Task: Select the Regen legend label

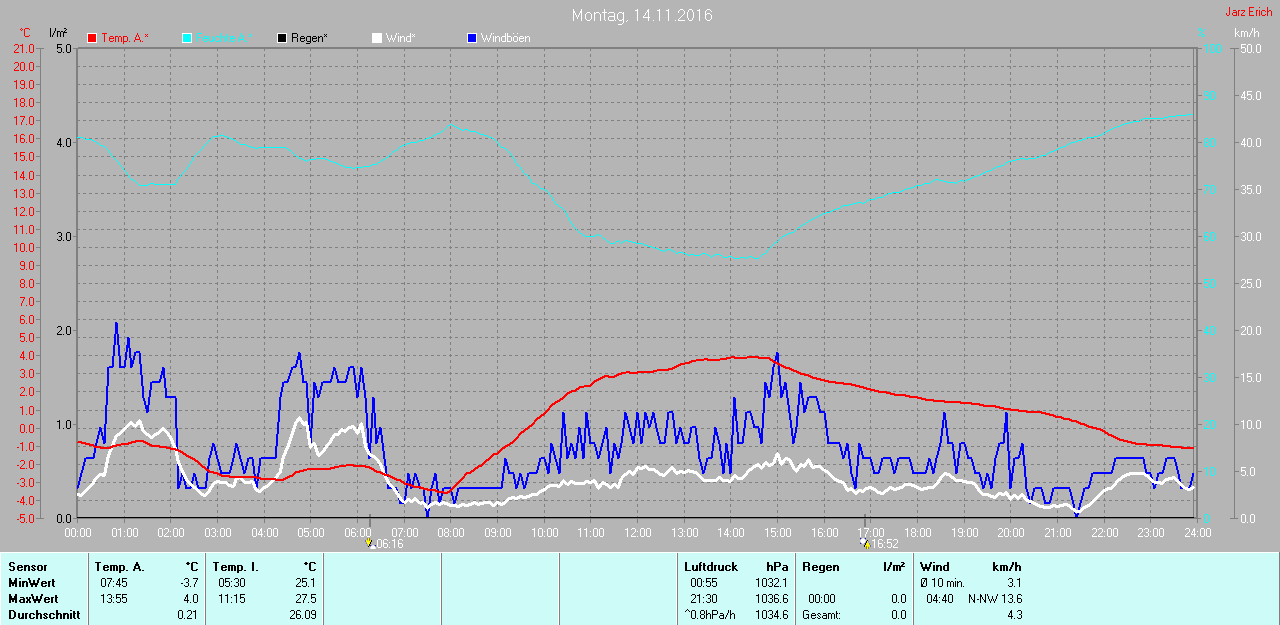Action: pos(311,38)
